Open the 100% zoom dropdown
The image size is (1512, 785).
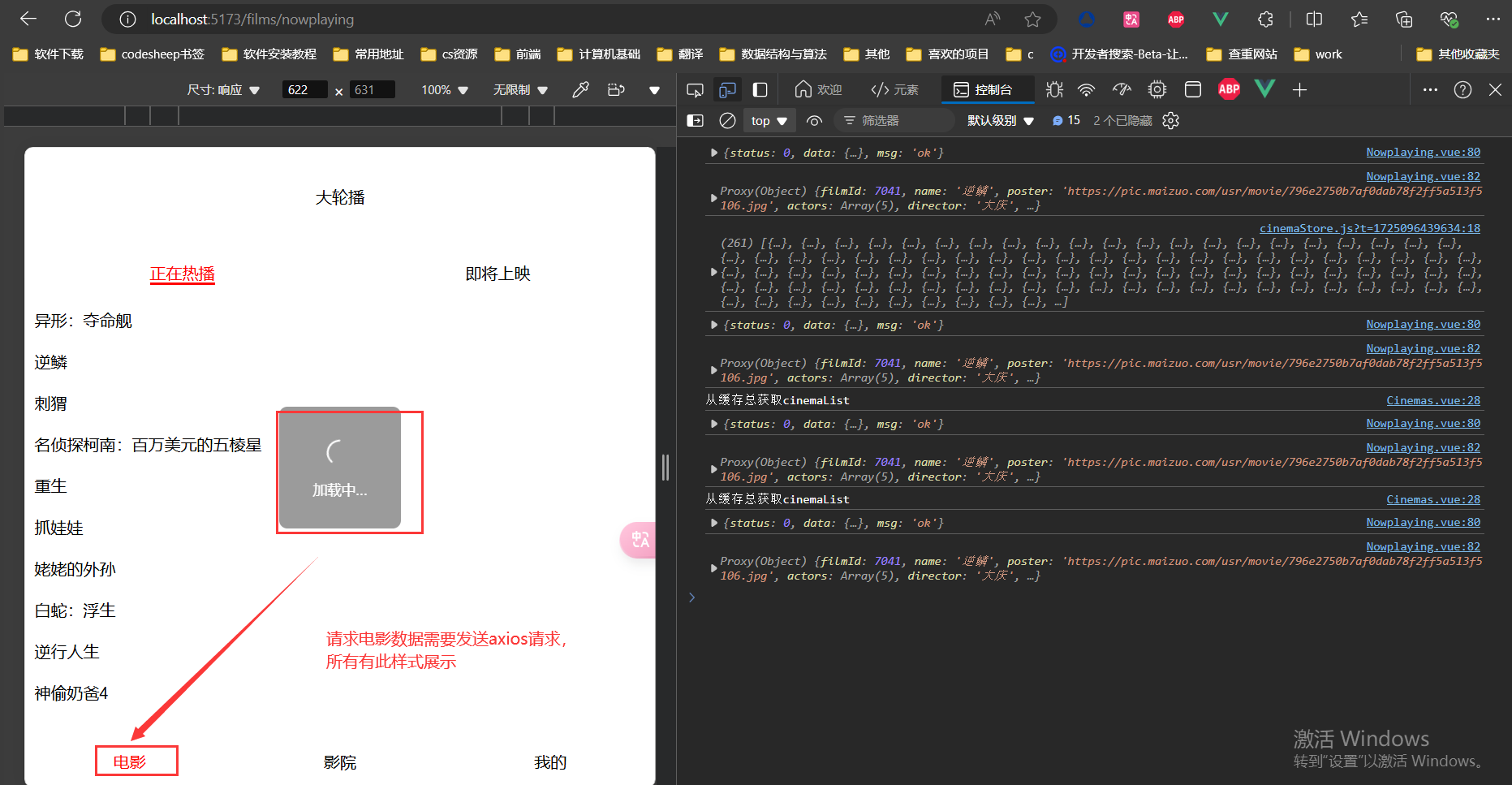point(445,89)
